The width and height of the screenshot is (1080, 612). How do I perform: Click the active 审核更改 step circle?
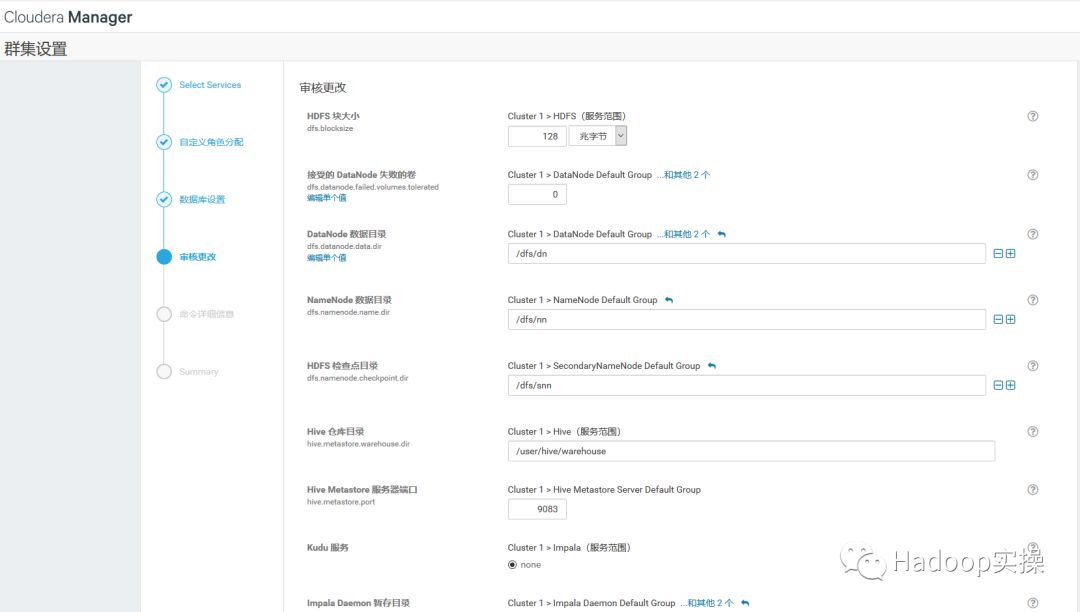(x=164, y=257)
